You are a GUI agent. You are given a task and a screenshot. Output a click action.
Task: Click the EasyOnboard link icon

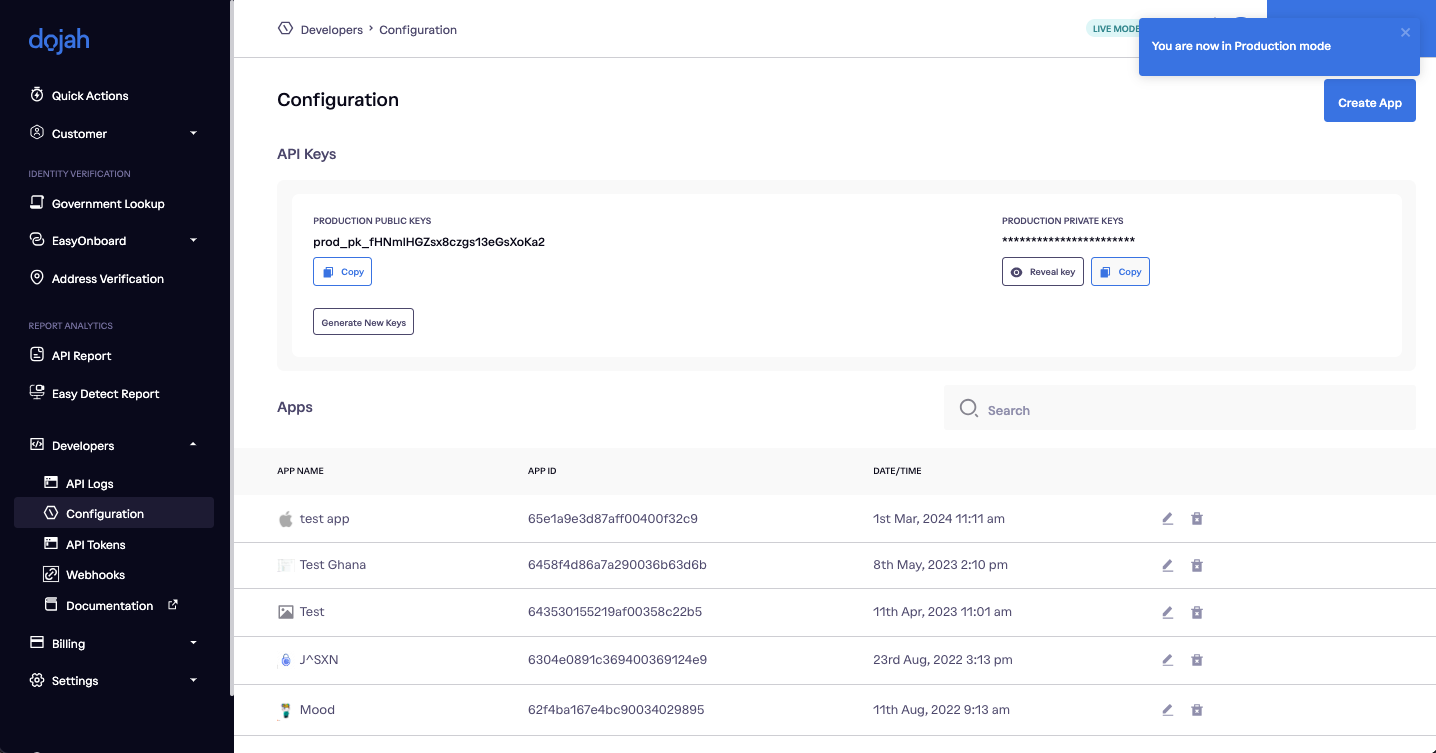click(37, 240)
